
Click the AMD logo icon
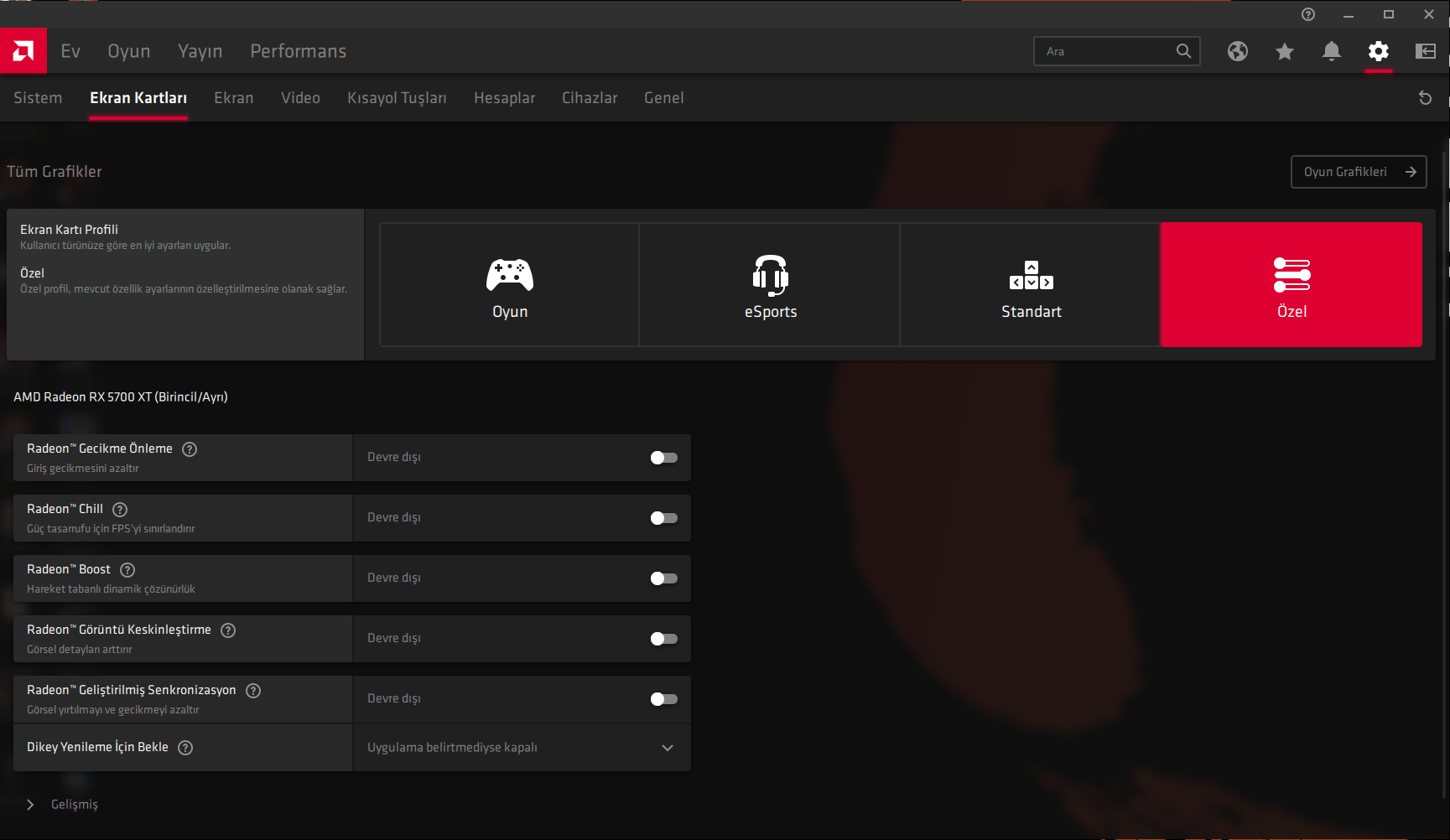point(23,51)
